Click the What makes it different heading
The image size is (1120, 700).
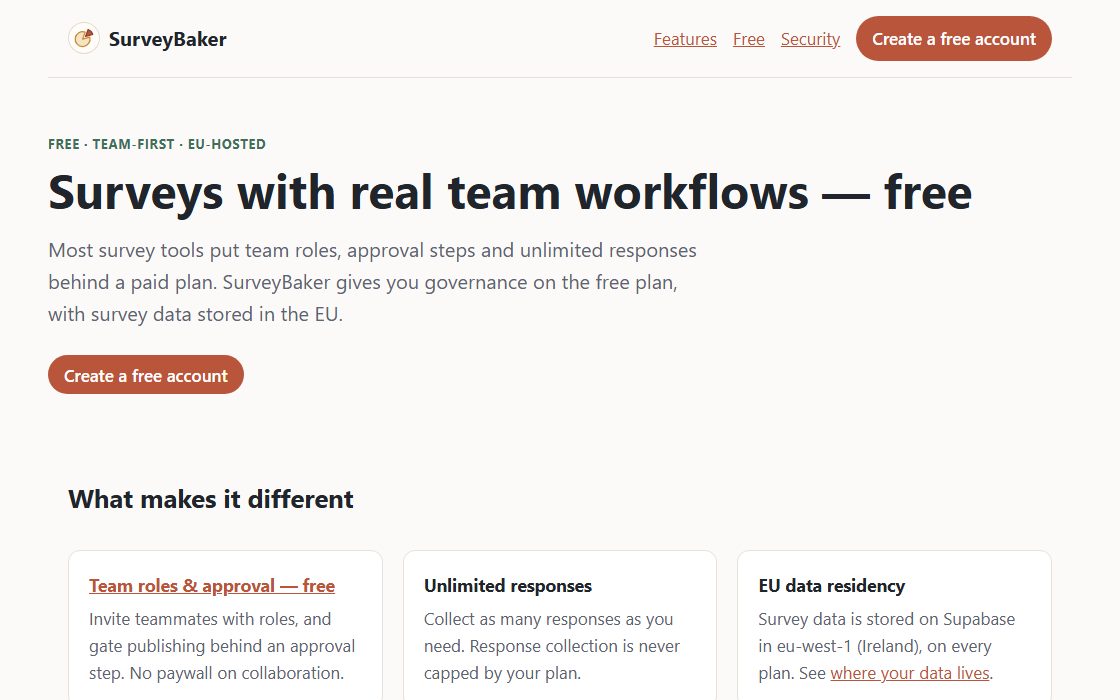tap(211, 499)
